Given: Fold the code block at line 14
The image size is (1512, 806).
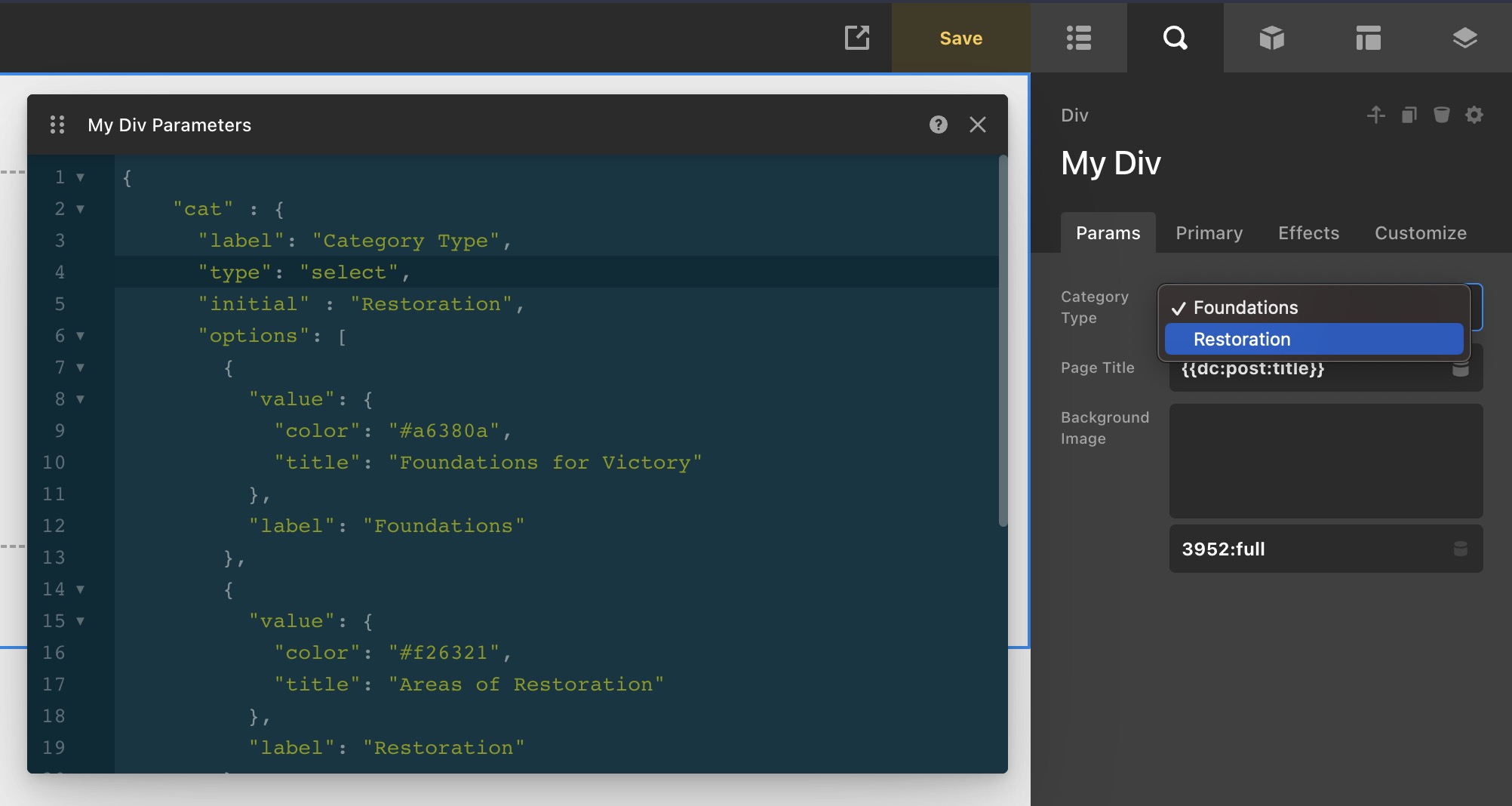Looking at the screenshot, I should click(x=80, y=589).
